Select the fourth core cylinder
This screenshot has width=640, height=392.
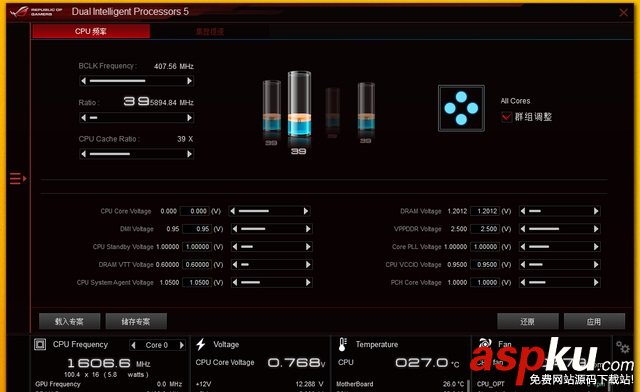coord(366,107)
